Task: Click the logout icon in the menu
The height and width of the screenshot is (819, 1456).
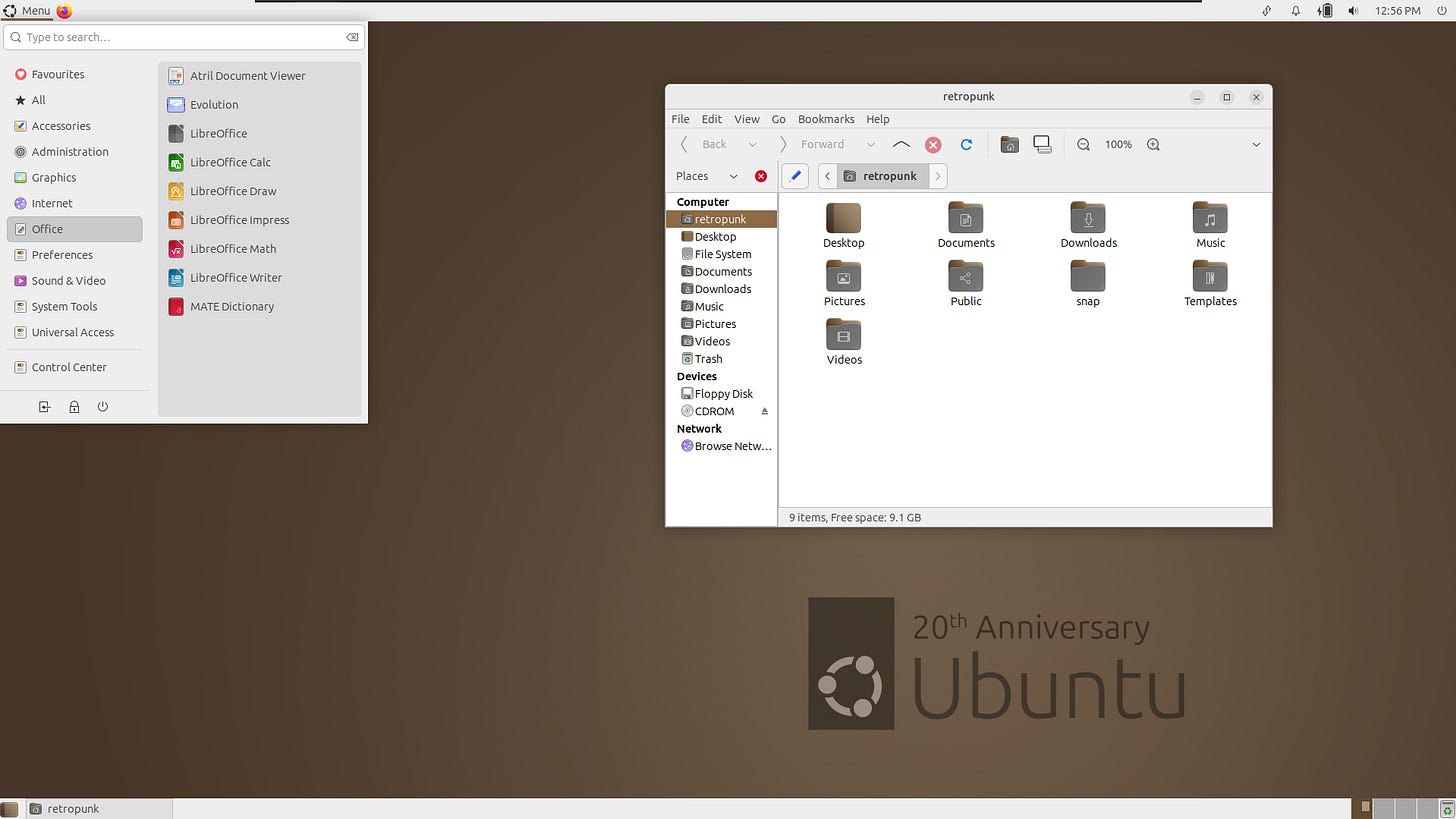Action: click(x=45, y=407)
